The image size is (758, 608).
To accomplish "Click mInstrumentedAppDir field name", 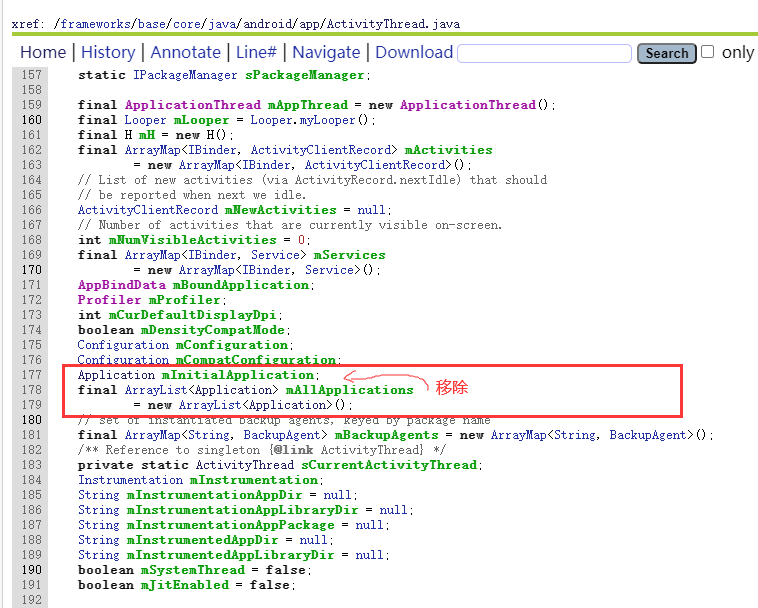I will (202, 539).
